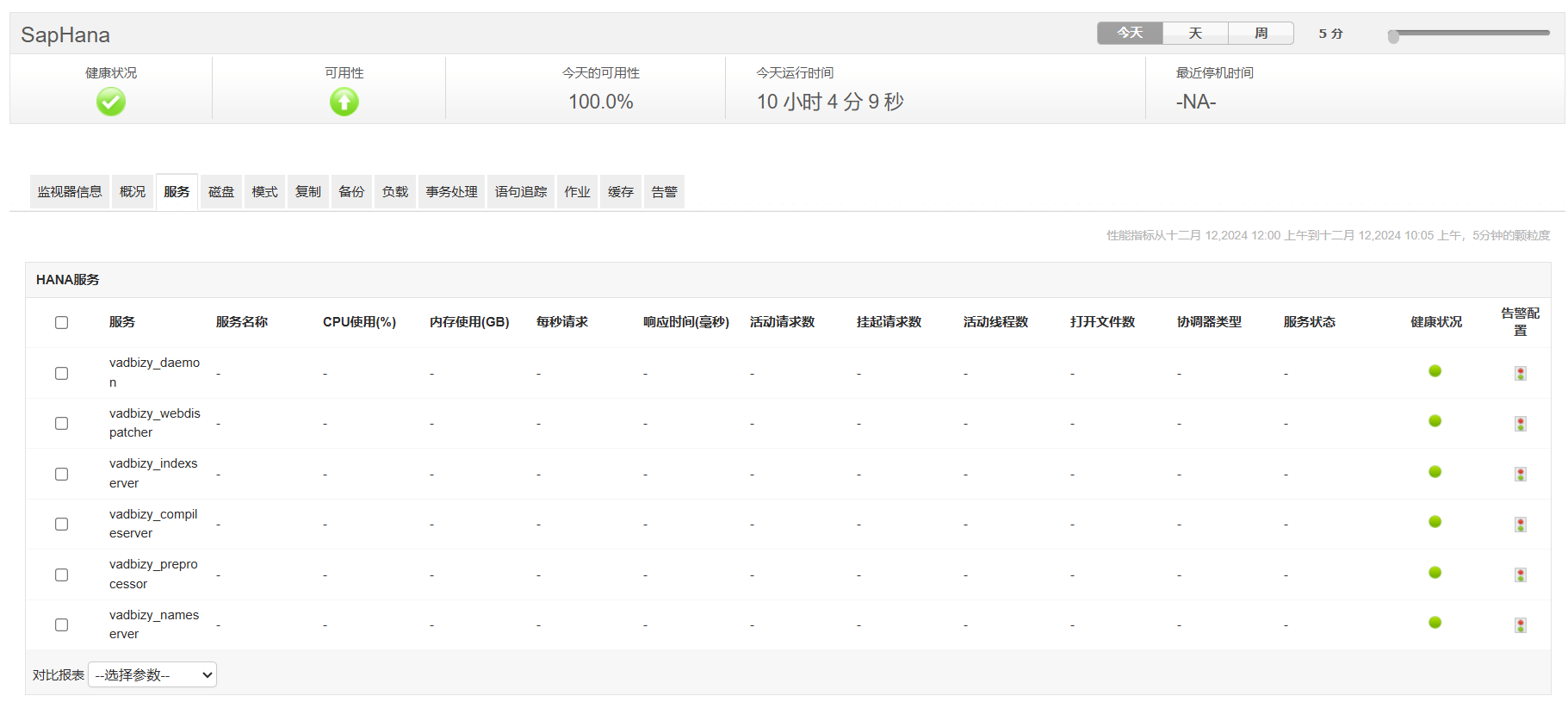Image resolution: width=1568 pixels, height=708 pixels.
Task: Check the vadbizy_daemon row checkbox
Action: coord(61,373)
